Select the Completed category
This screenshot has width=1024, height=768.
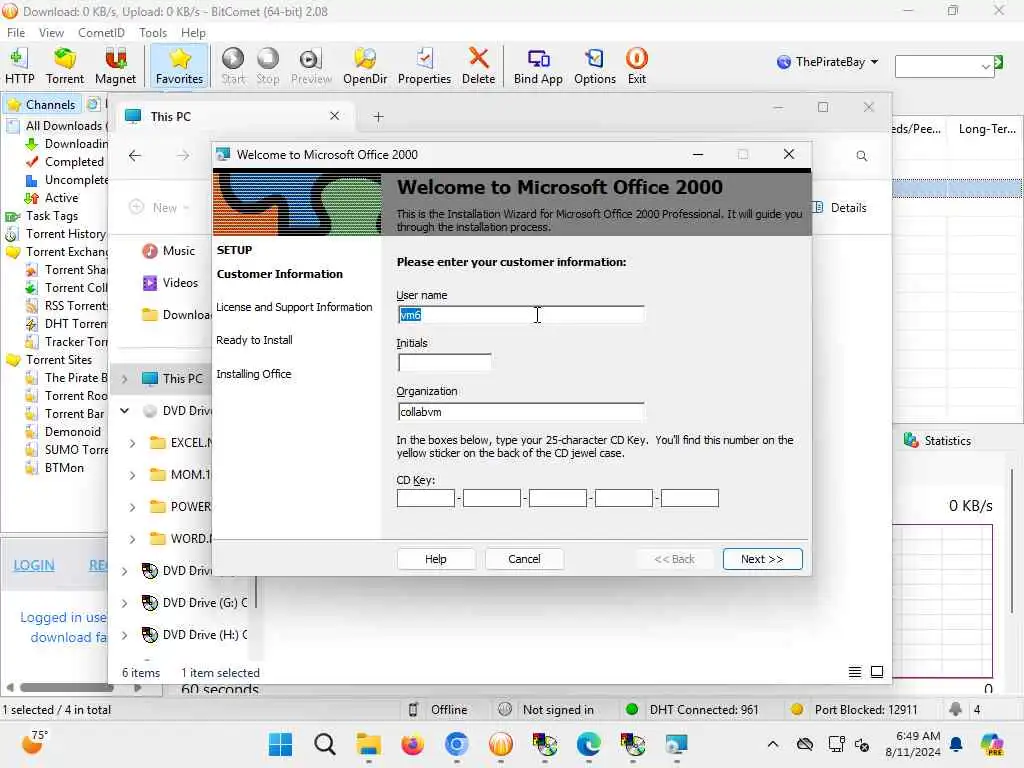point(74,161)
